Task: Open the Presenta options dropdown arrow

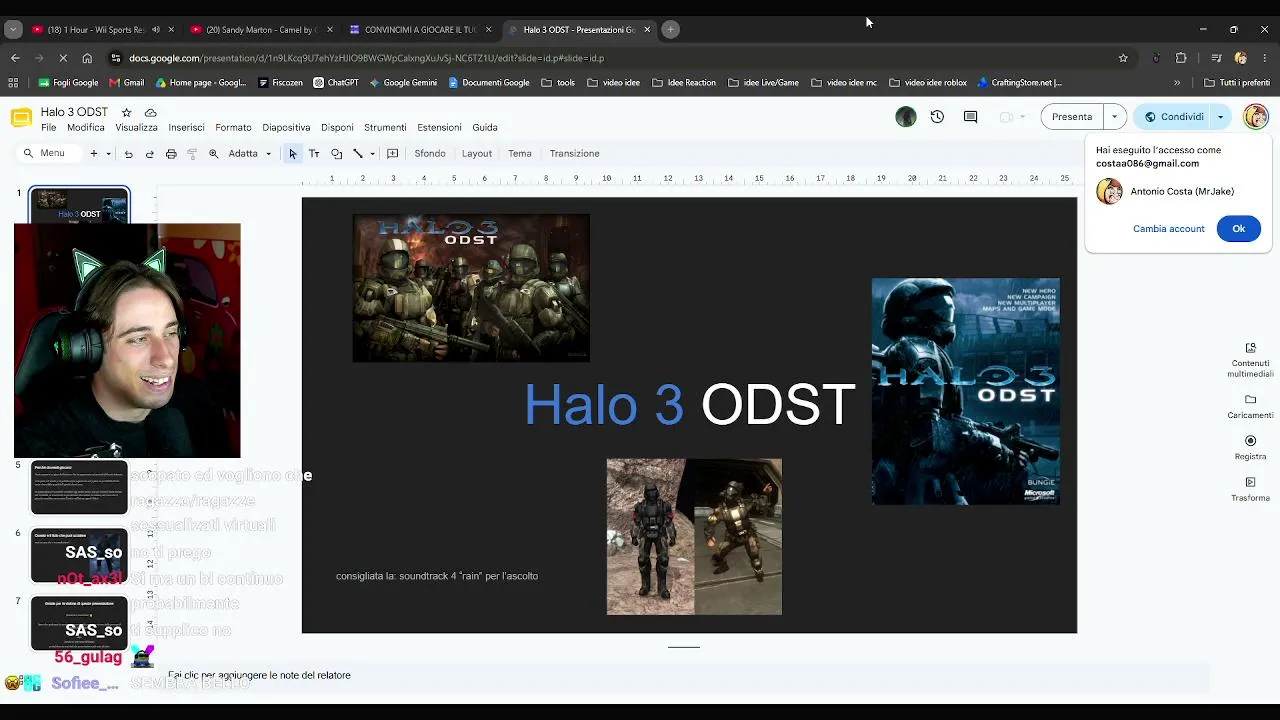Action: (x=1114, y=117)
